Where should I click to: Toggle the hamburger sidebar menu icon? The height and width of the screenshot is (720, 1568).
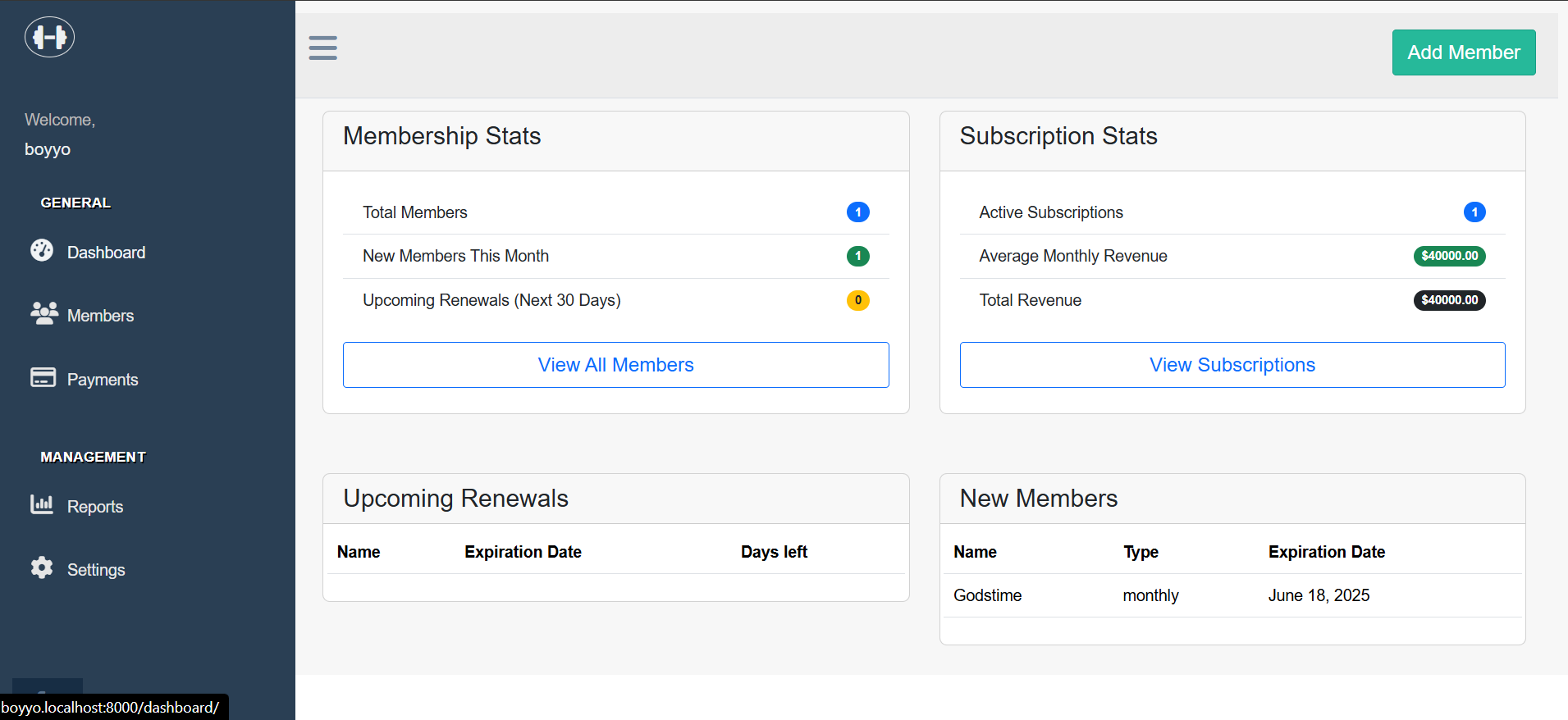323,48
